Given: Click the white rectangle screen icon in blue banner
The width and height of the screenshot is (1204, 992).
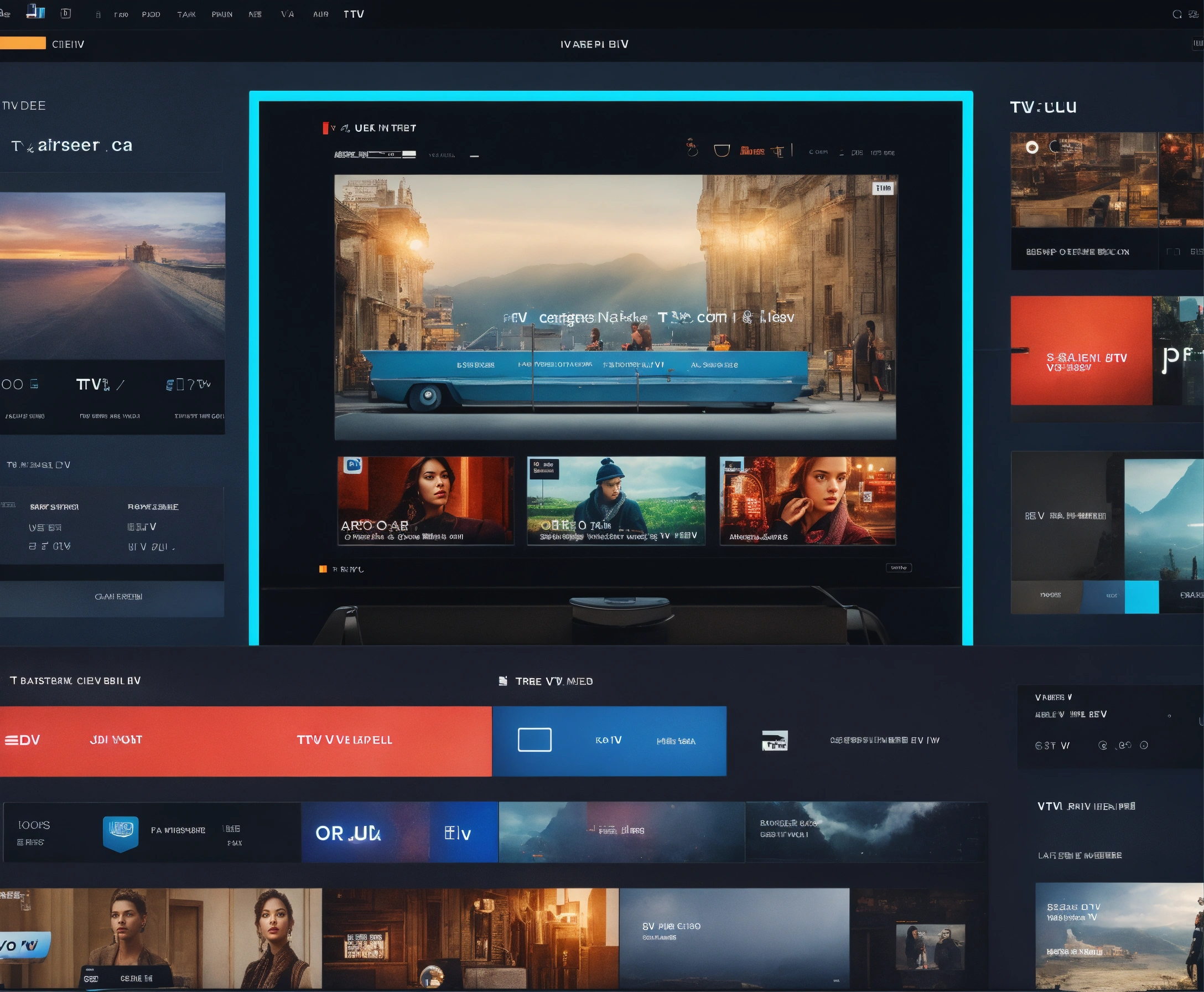Looking at the screenshot, I should point(534,740).
